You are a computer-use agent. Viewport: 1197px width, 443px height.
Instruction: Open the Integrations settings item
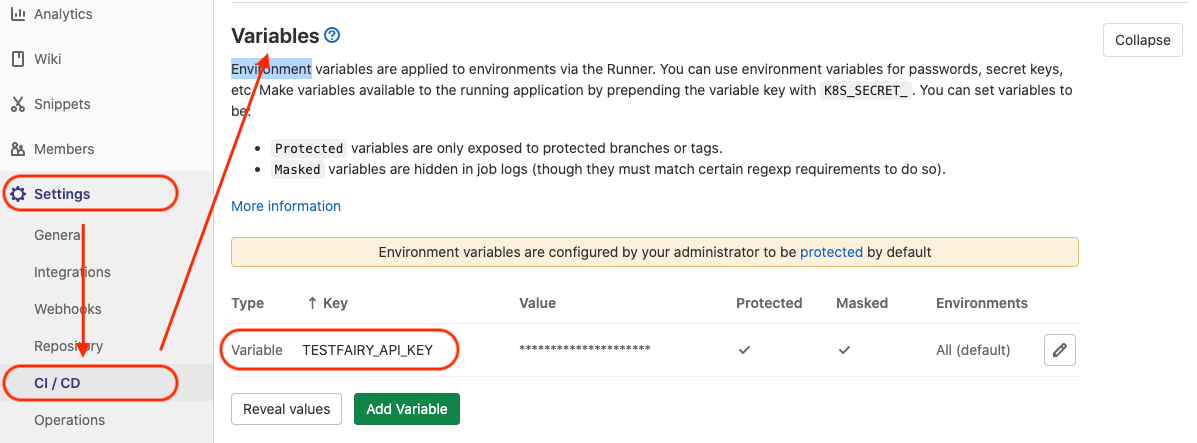pyautogui.click(x=72, y=272)
